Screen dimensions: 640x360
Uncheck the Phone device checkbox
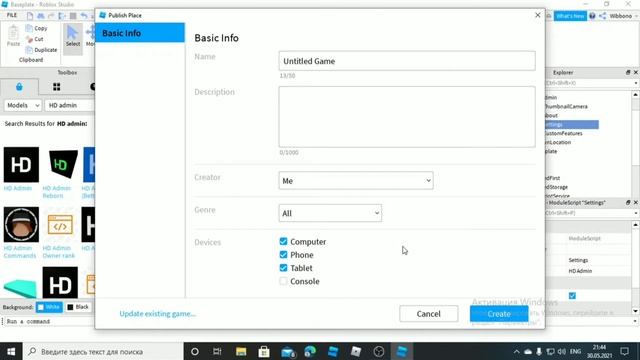(x=283, y=255)
